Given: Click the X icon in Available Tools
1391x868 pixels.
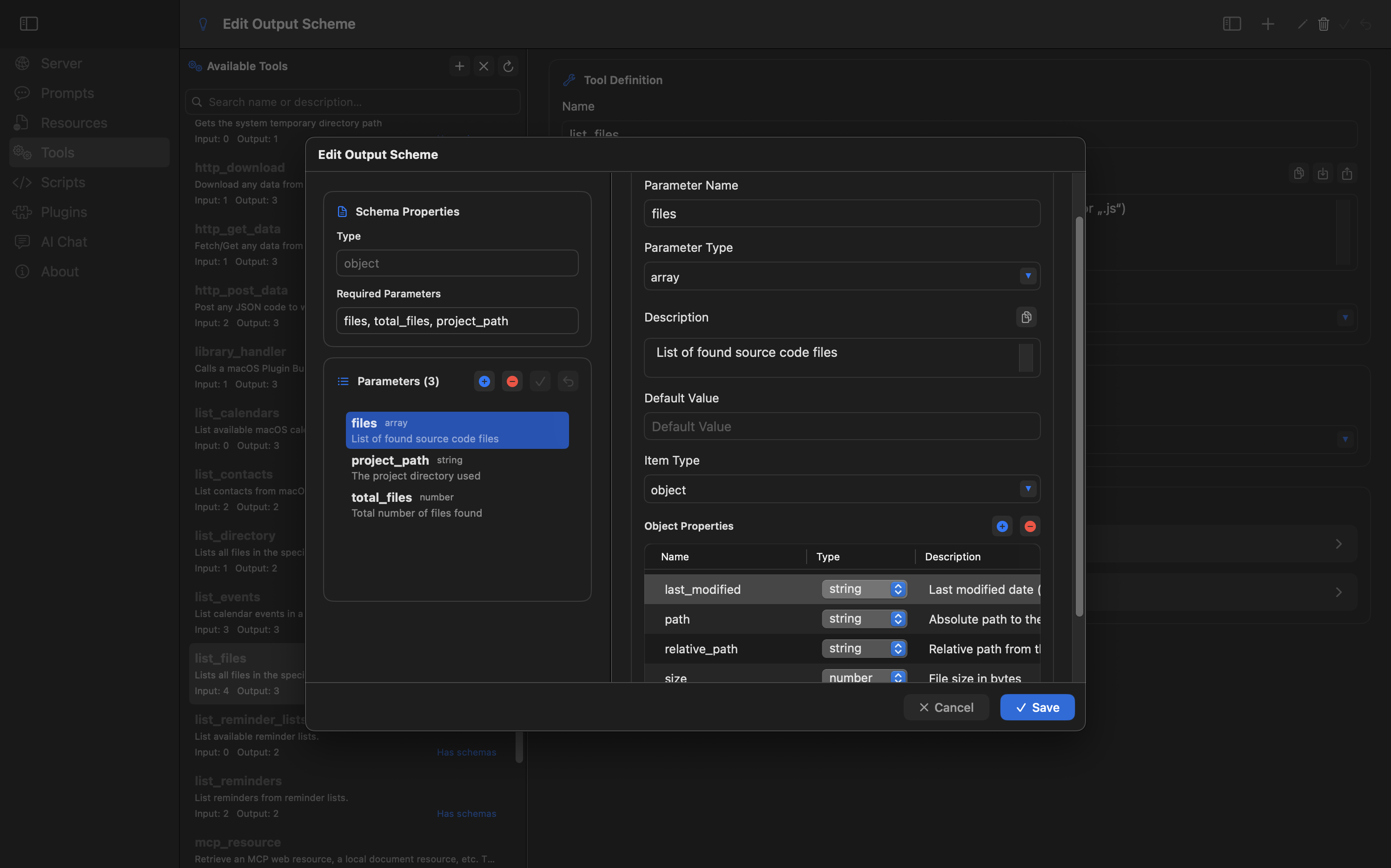Looking at the screenshot, I should click(x=484, y=66).
